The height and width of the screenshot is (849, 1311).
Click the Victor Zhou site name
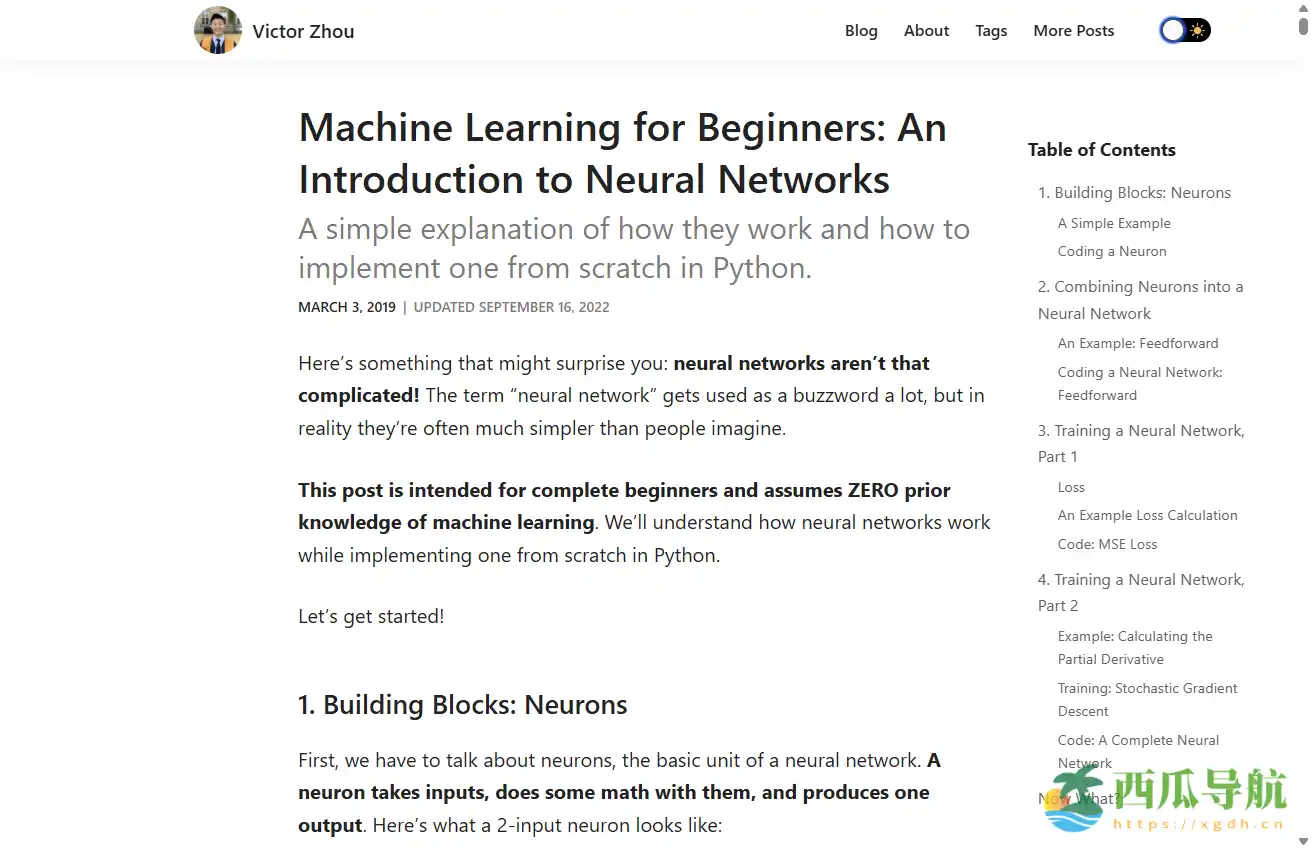point(303,31)
